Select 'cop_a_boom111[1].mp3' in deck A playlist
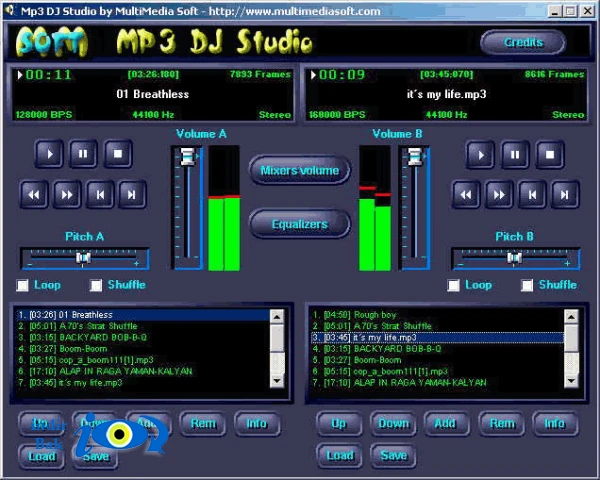This screenshot has width=600, height=480. [x=143, y=360]
